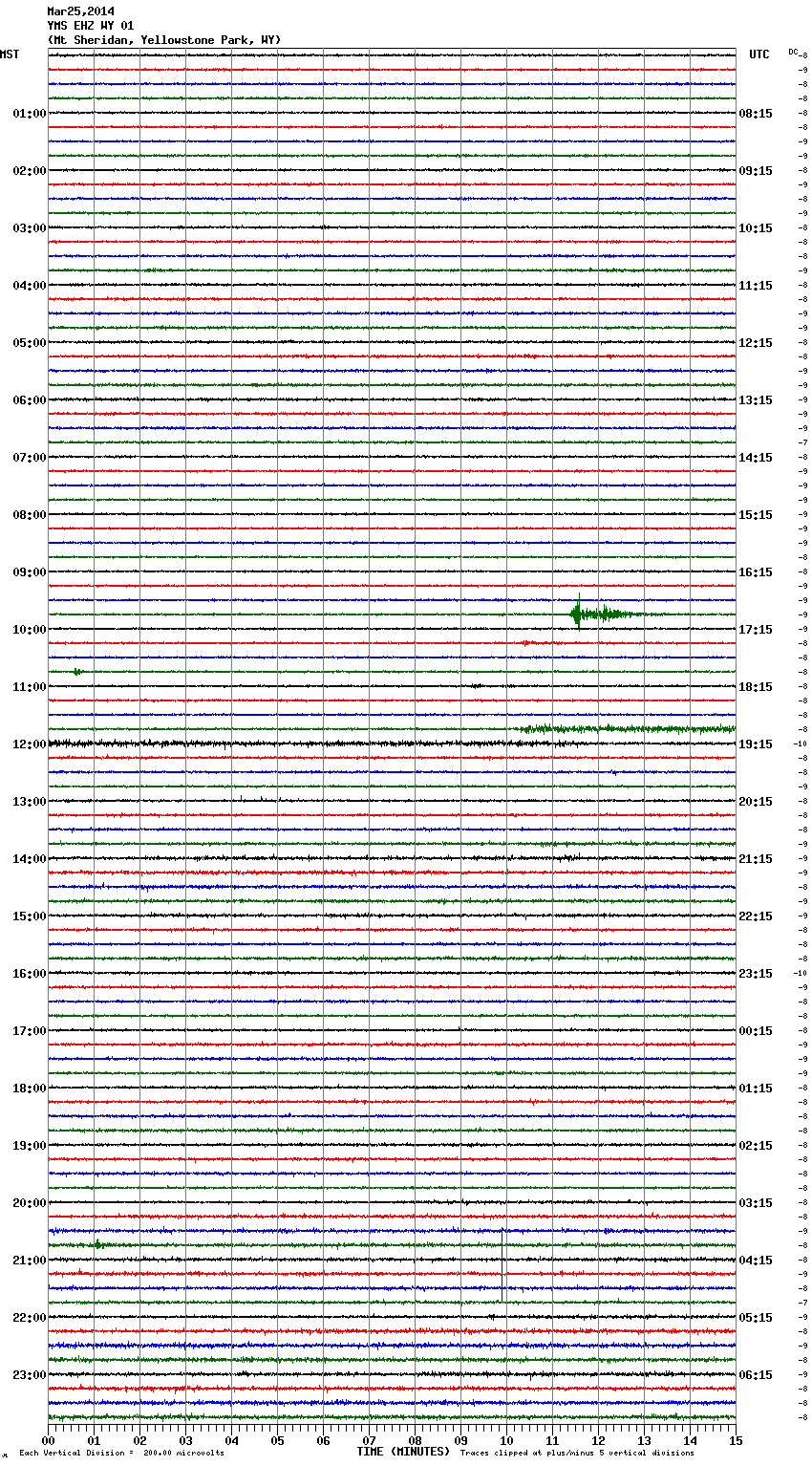This screenshot has width=812, height=1466.
Task: Click the "-10" DC value on the 12:00 row
Action: [x=801, y=744]
